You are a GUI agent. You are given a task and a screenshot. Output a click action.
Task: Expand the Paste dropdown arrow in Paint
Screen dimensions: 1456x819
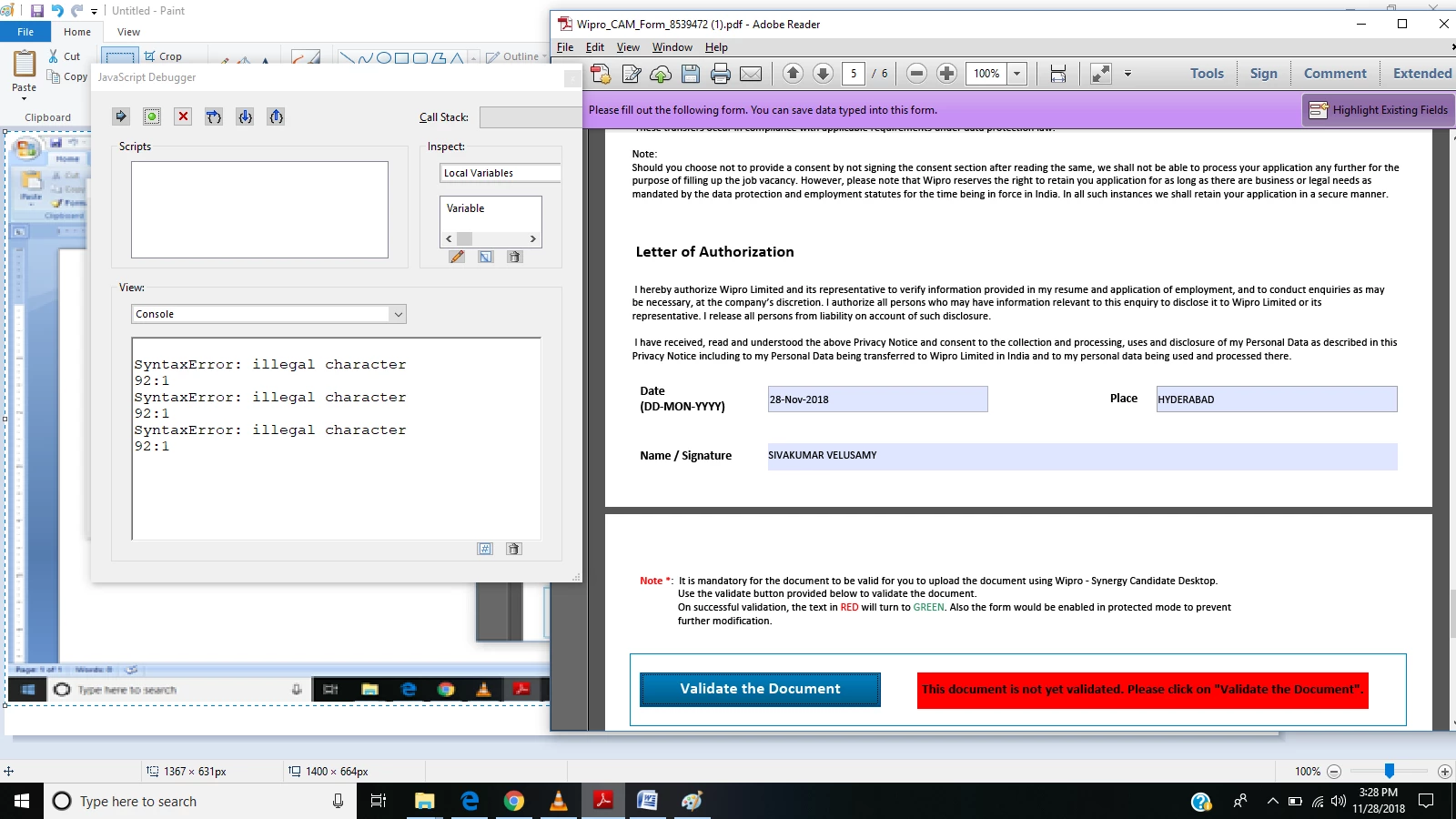click(25, 98)
